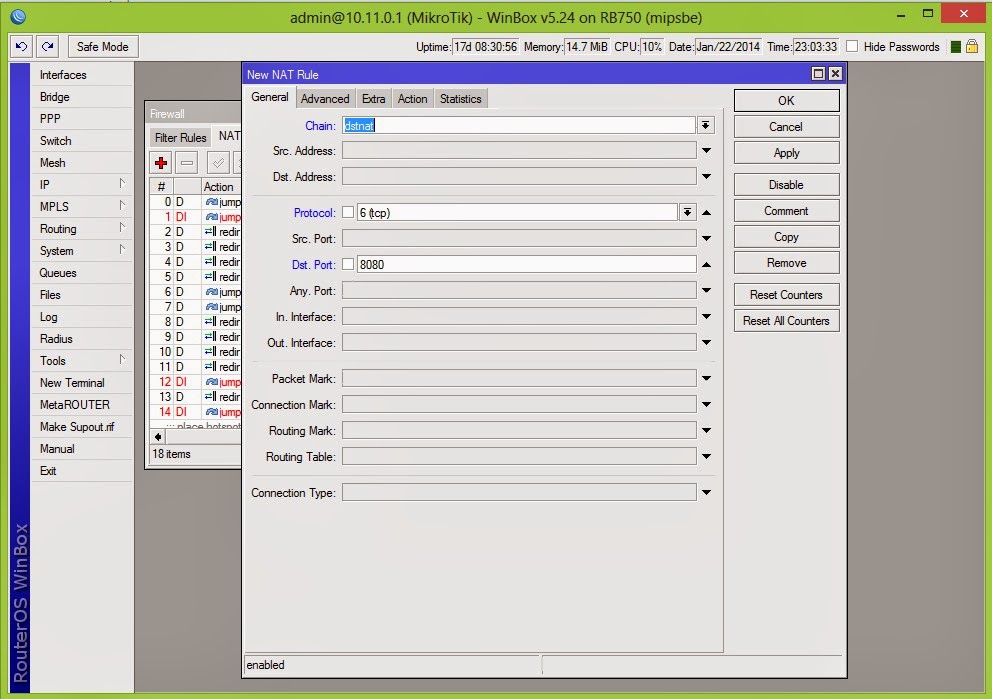
Task: Open Interfaces from the sidebar
Action: point(82,75)
